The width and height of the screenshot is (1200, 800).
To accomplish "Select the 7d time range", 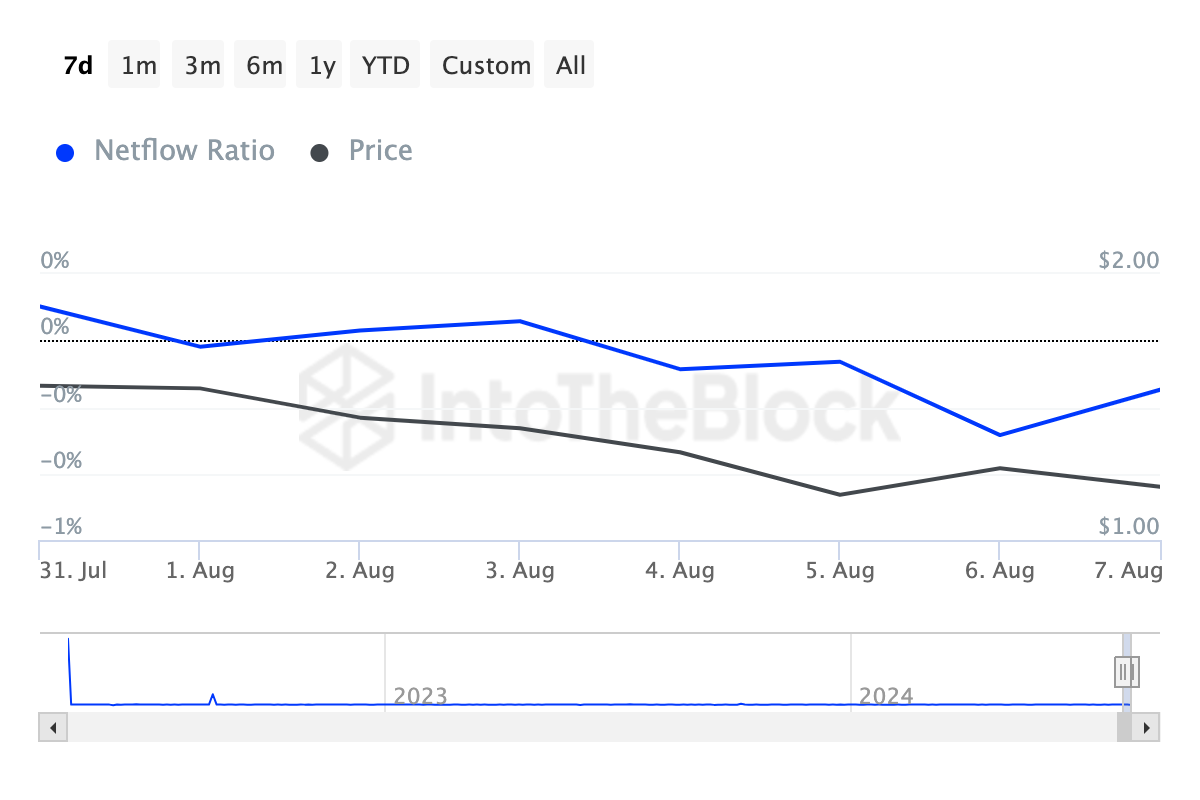I will 78,65.
